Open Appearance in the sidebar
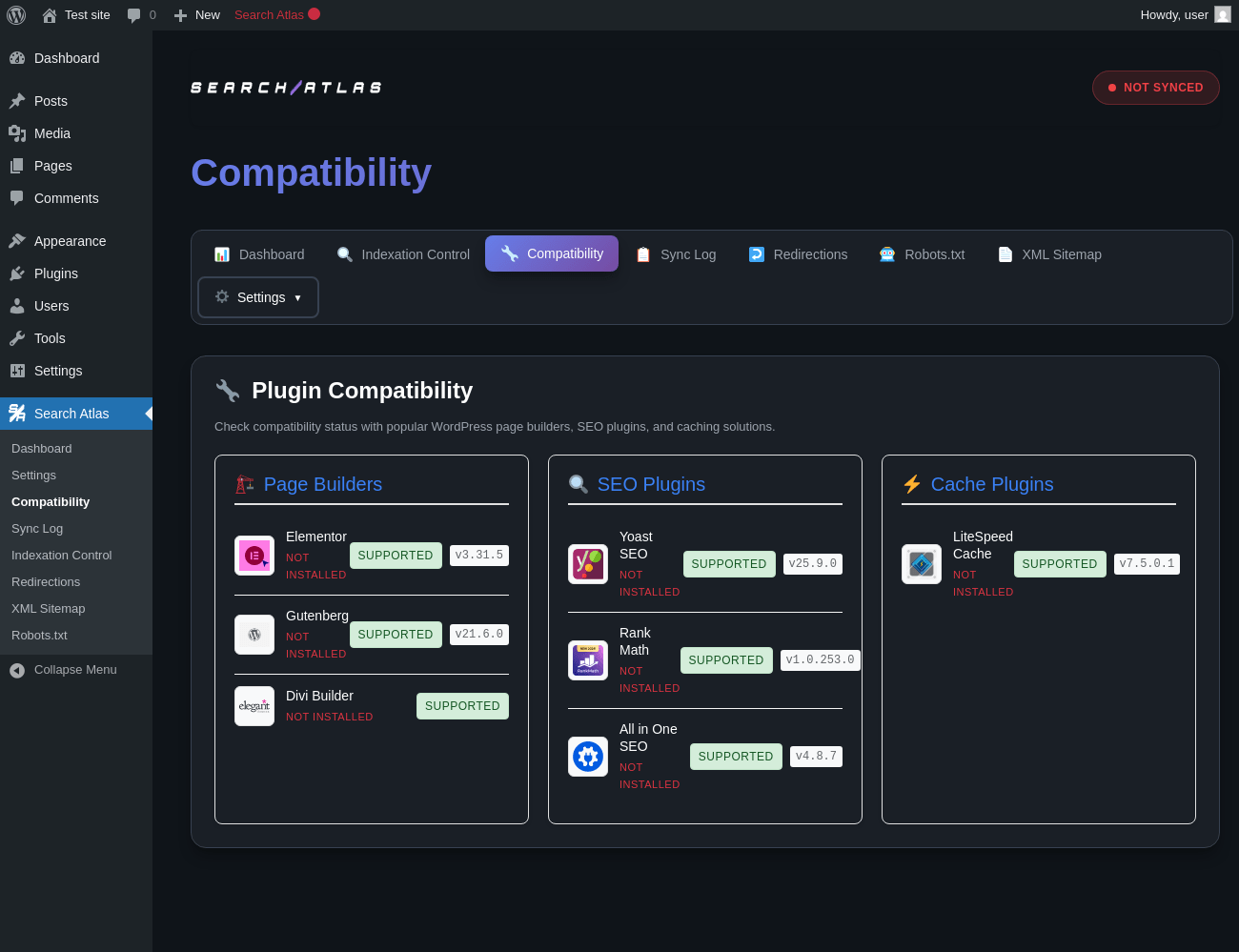This screenshot has height=952, width=1239. (x=76, y=241)
